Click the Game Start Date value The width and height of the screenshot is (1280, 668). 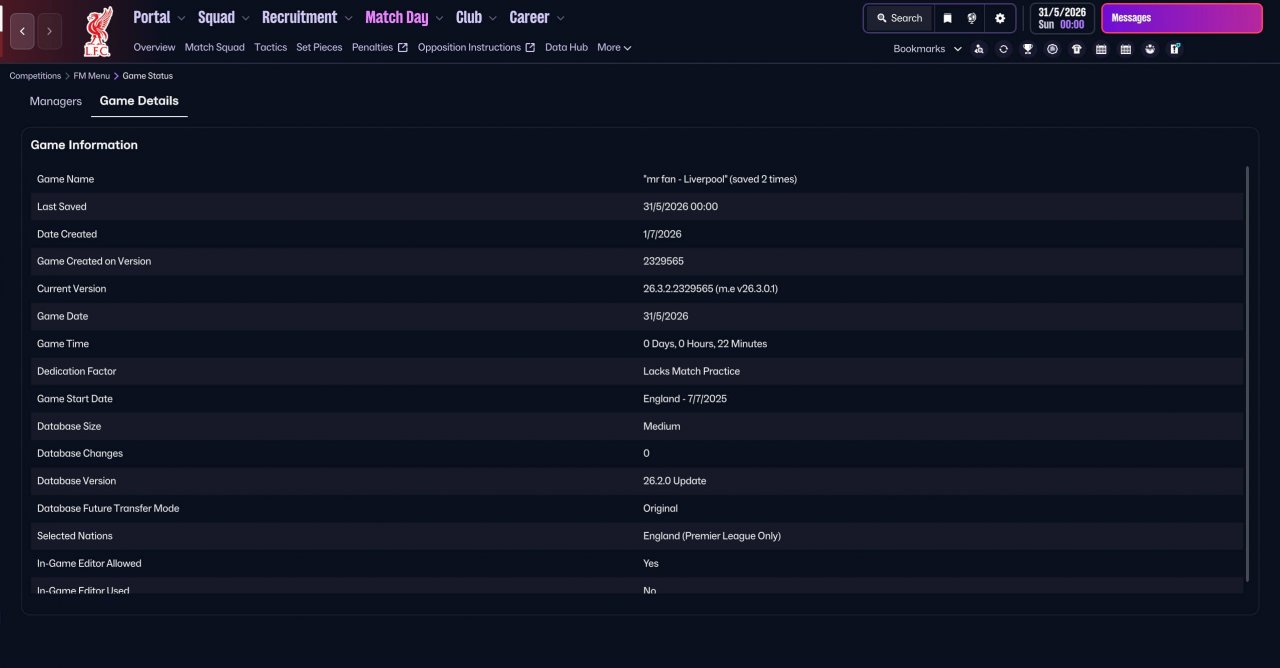coord(685,399)
